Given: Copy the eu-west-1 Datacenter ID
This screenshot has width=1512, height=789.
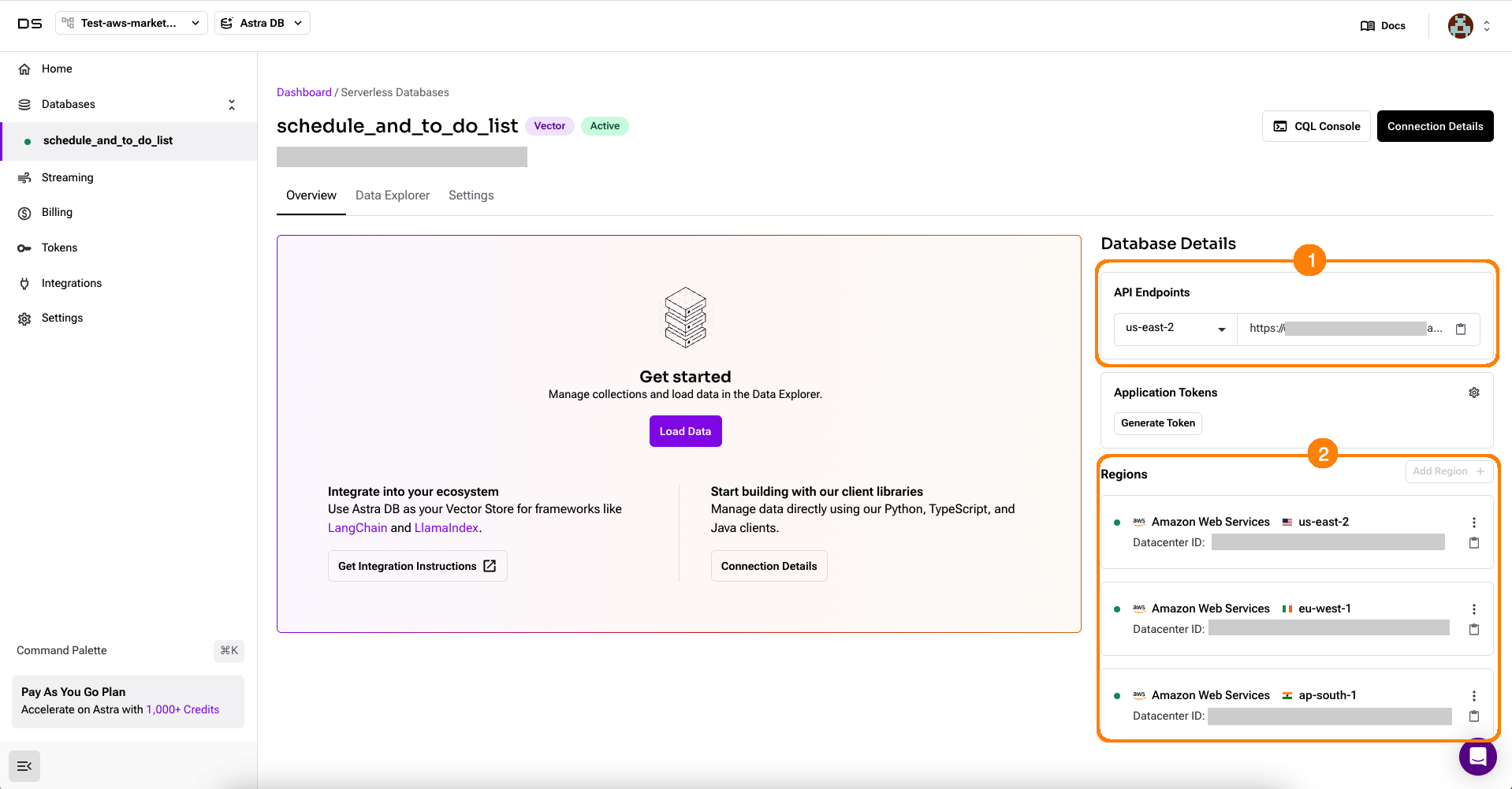Looking at the screenshot, I should (1473, 630).
